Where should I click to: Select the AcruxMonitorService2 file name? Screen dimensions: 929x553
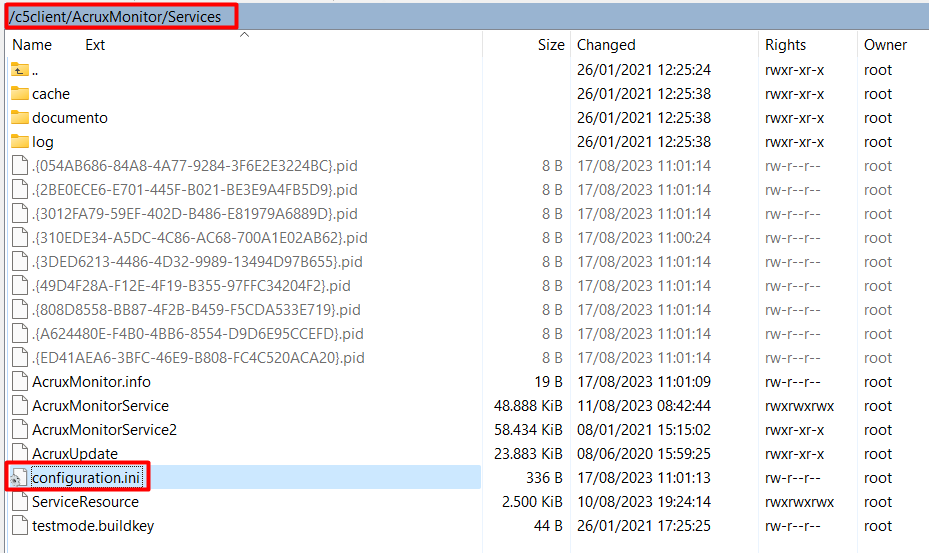[x=104, y=430]
